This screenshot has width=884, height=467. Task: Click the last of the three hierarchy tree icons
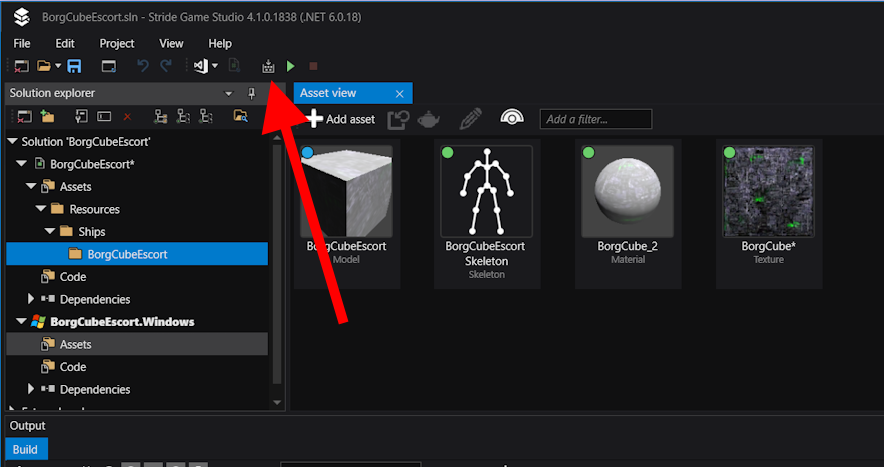pyautogui.click(x=206, y=117)
